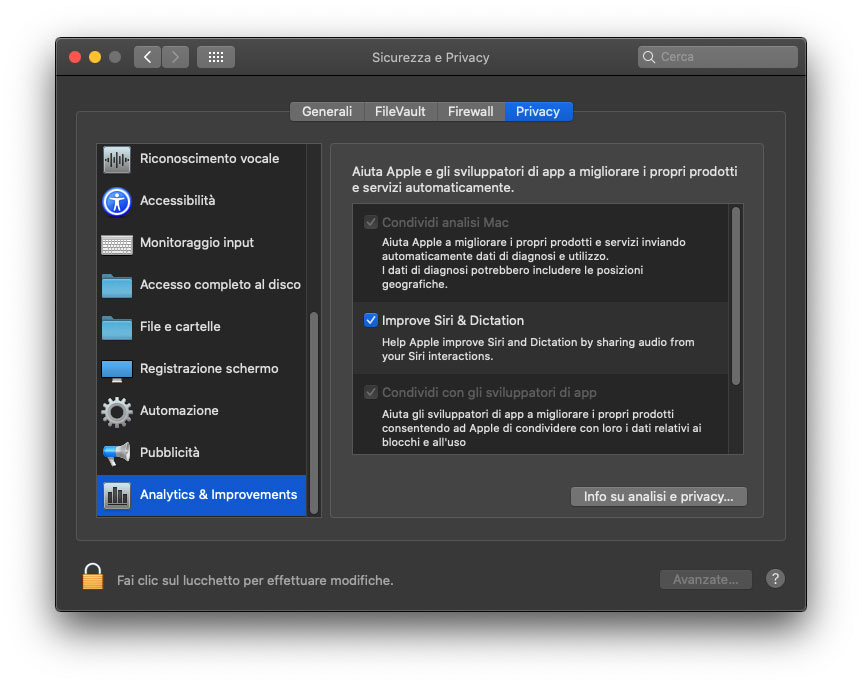Close the Sicurezza e Privacy window

point(75,57)
